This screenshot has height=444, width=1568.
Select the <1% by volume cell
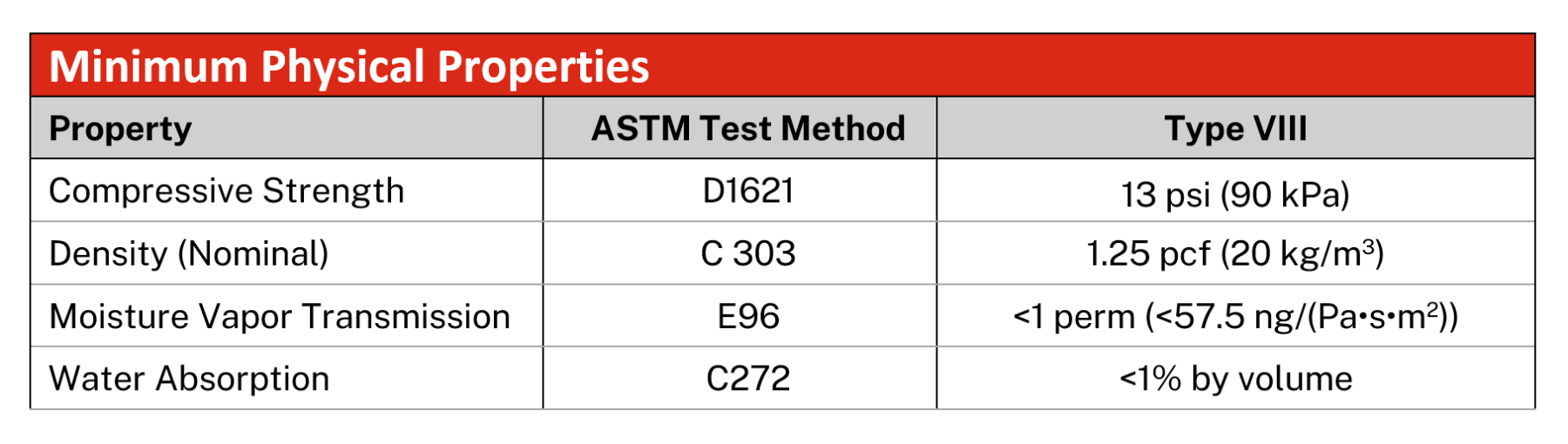(x=1235, y=380)
